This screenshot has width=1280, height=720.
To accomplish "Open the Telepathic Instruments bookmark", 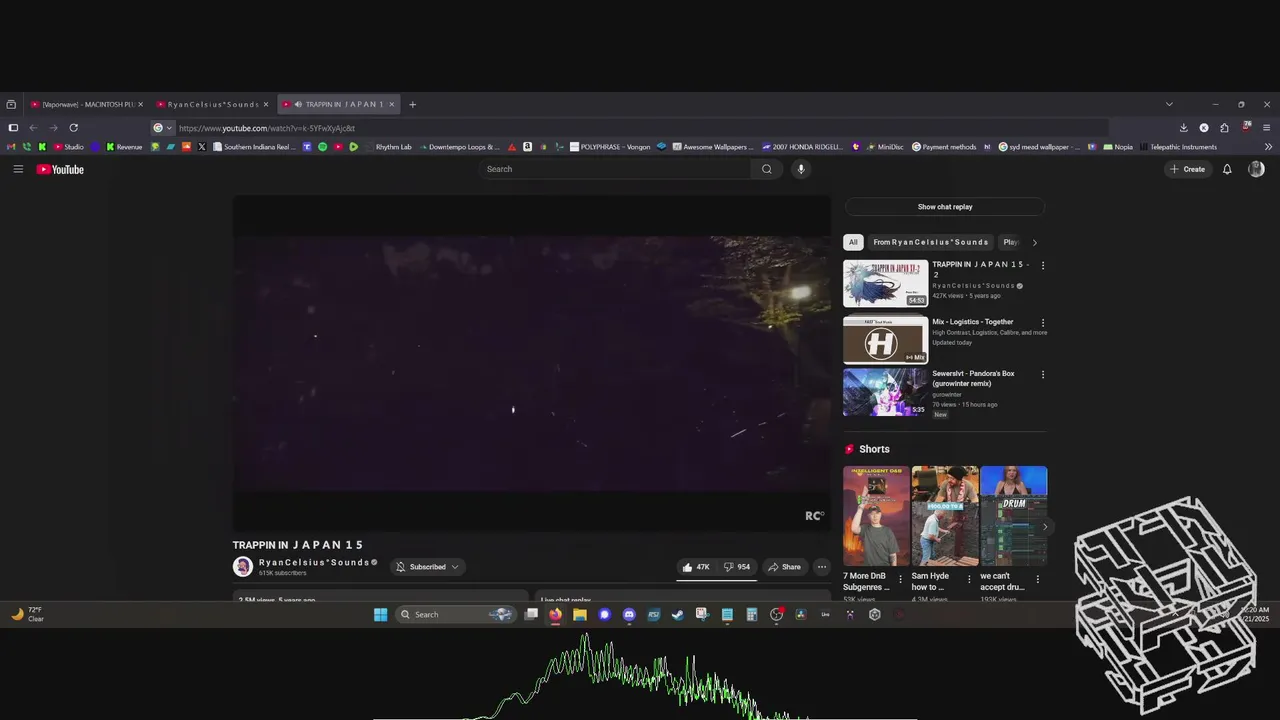I will tap(1177, 147).
